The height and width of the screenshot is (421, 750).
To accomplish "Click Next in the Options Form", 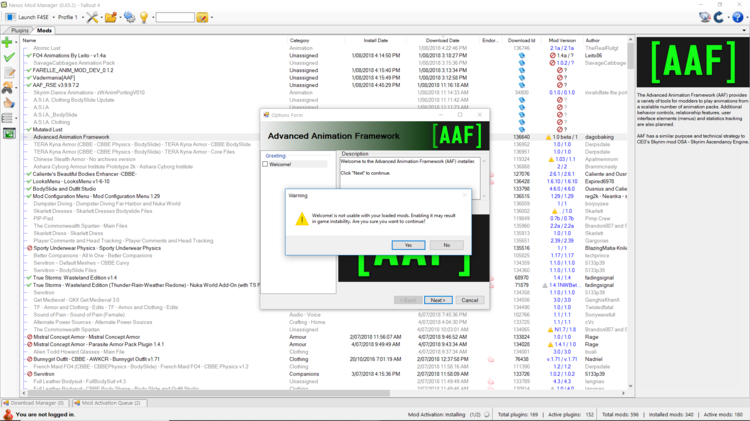I will pos(438,300).
